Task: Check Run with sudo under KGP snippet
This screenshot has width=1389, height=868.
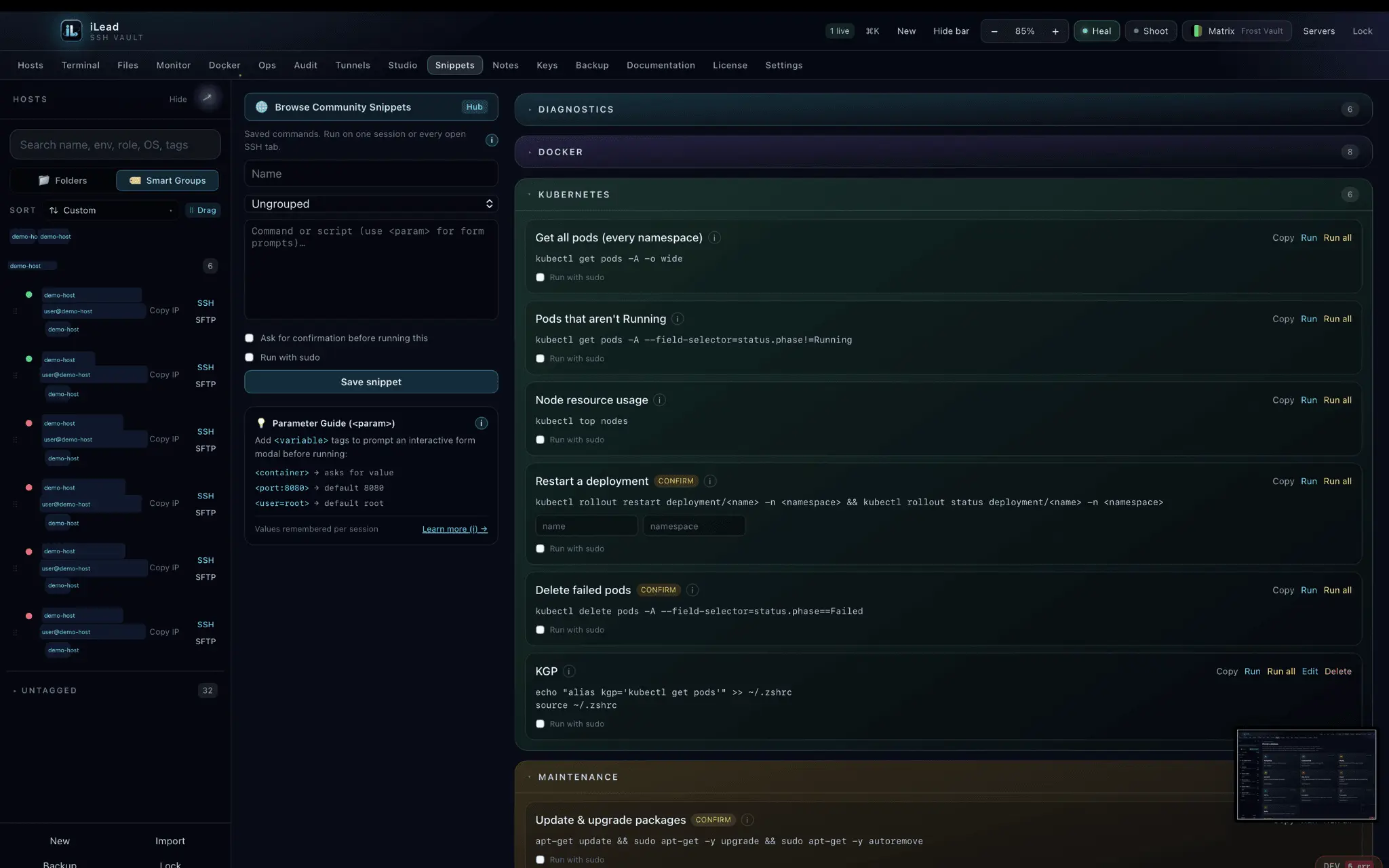Action: coord(540,724)
